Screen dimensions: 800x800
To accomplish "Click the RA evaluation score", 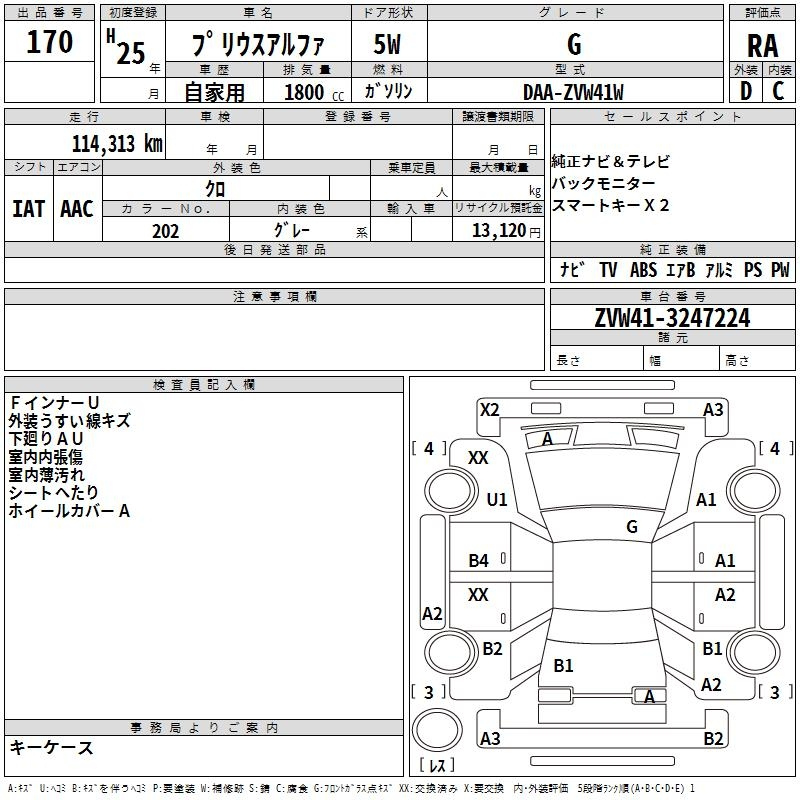I will (762, 46).
